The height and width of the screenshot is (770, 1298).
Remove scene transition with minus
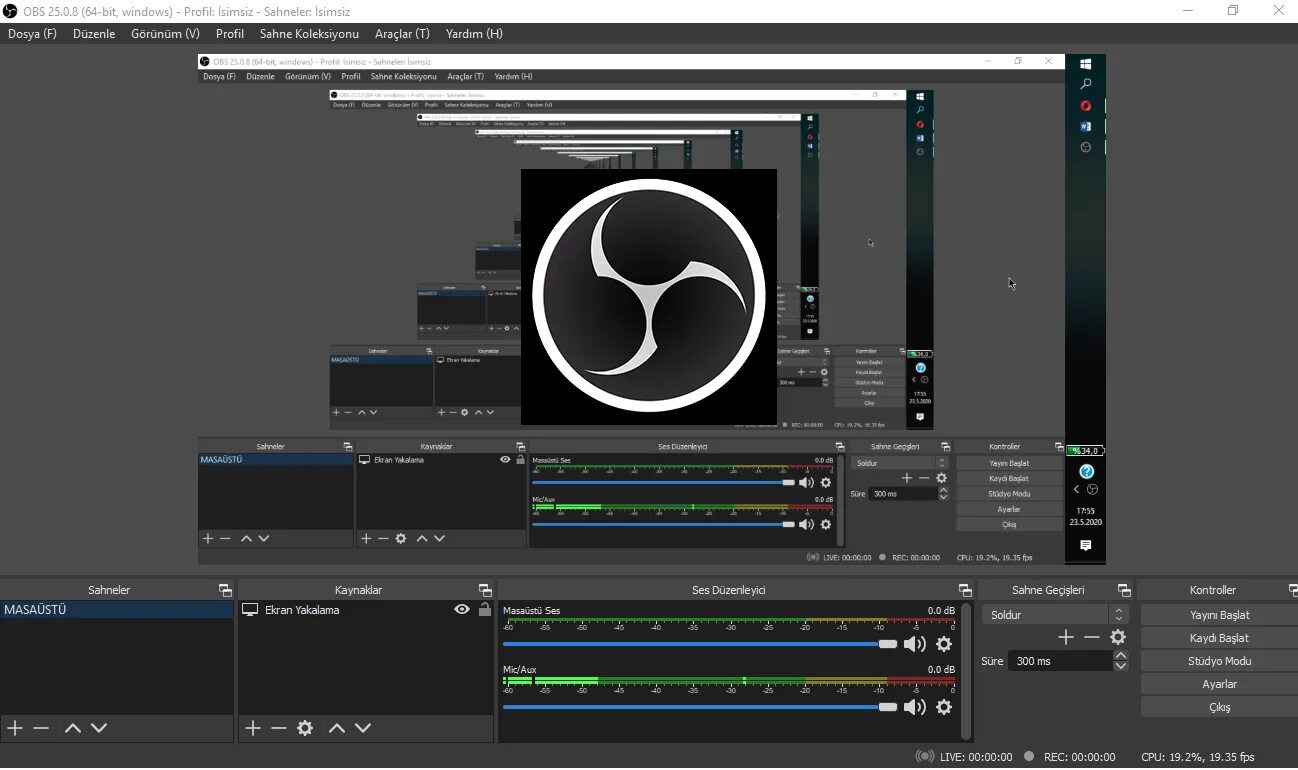tap(1092, 637)
